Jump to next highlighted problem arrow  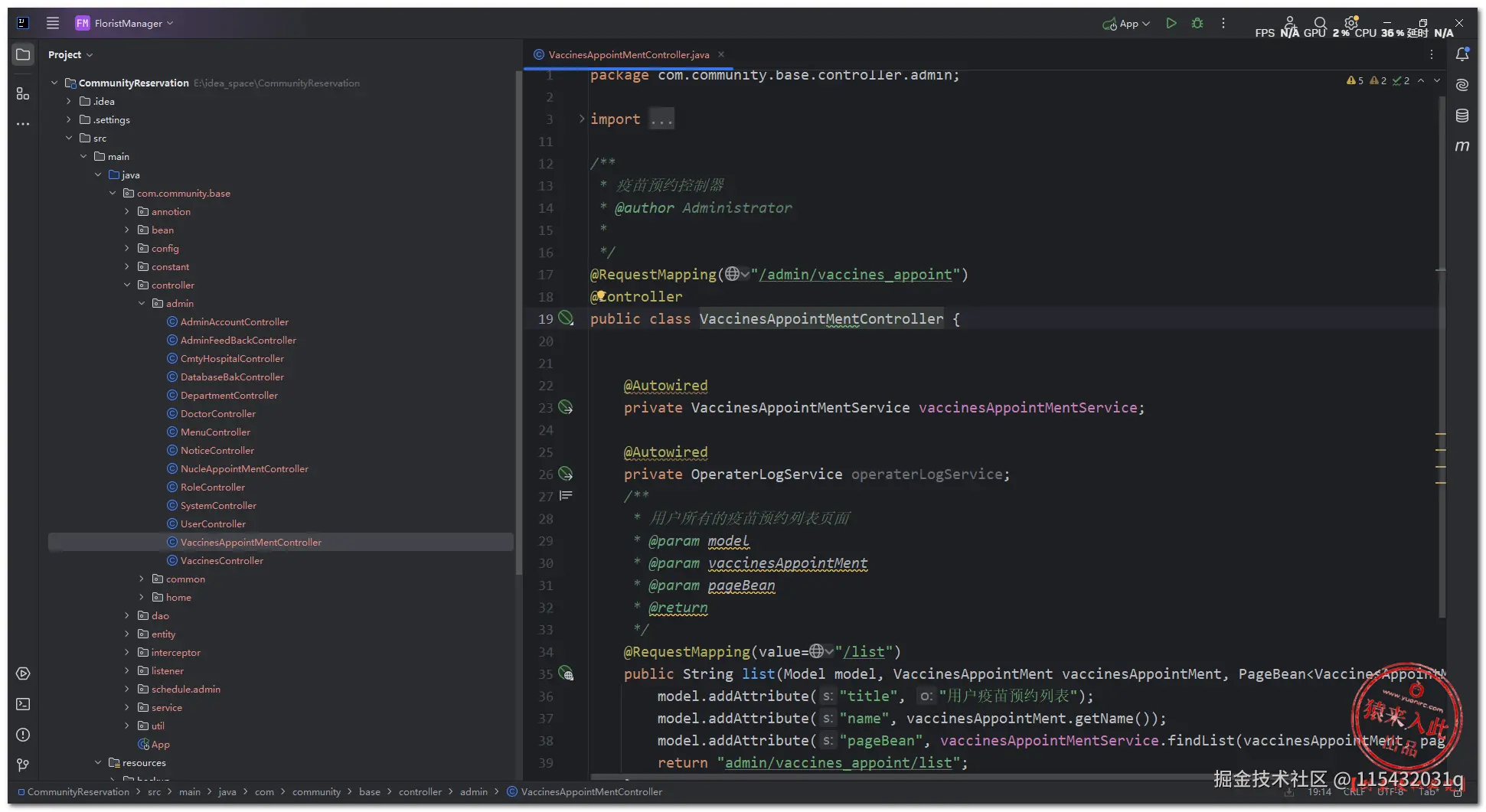point(1437,80)
